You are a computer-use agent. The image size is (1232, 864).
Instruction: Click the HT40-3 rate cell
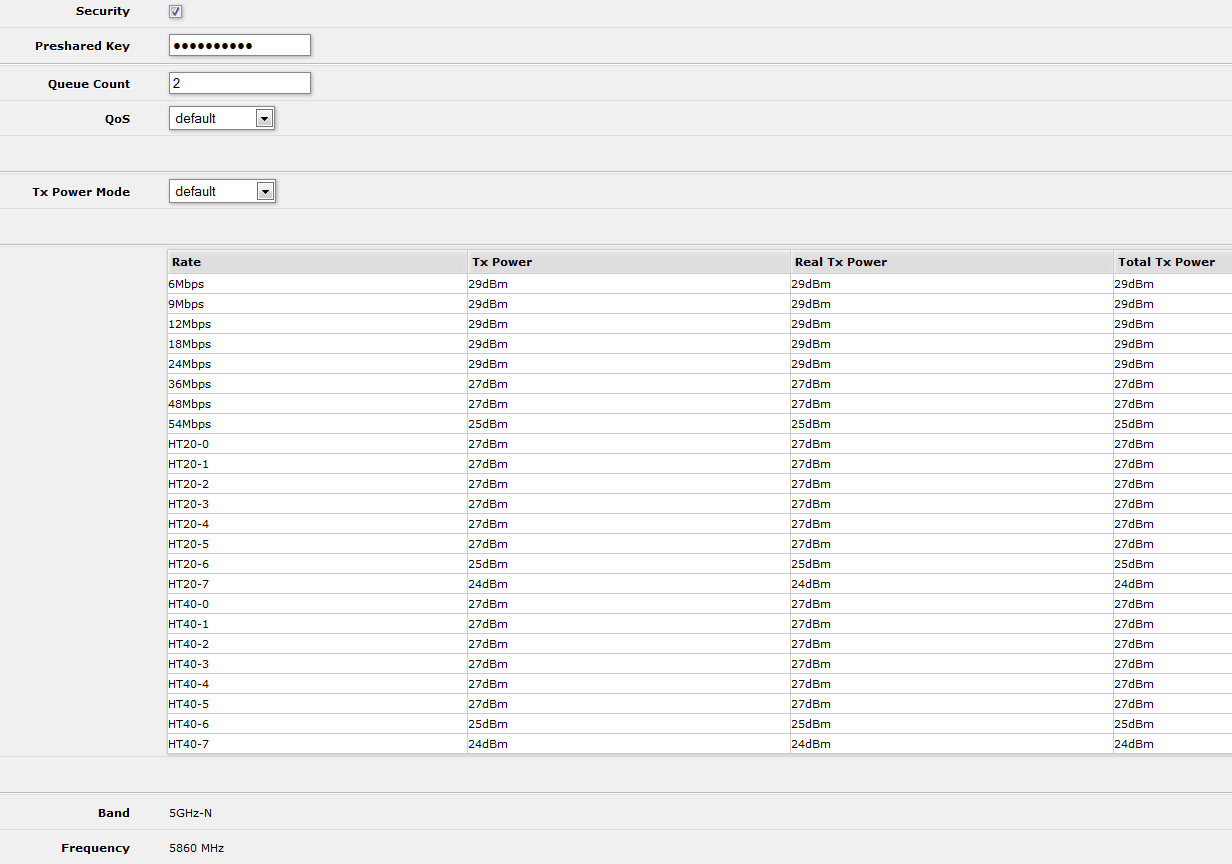click(x=317, y=664)
